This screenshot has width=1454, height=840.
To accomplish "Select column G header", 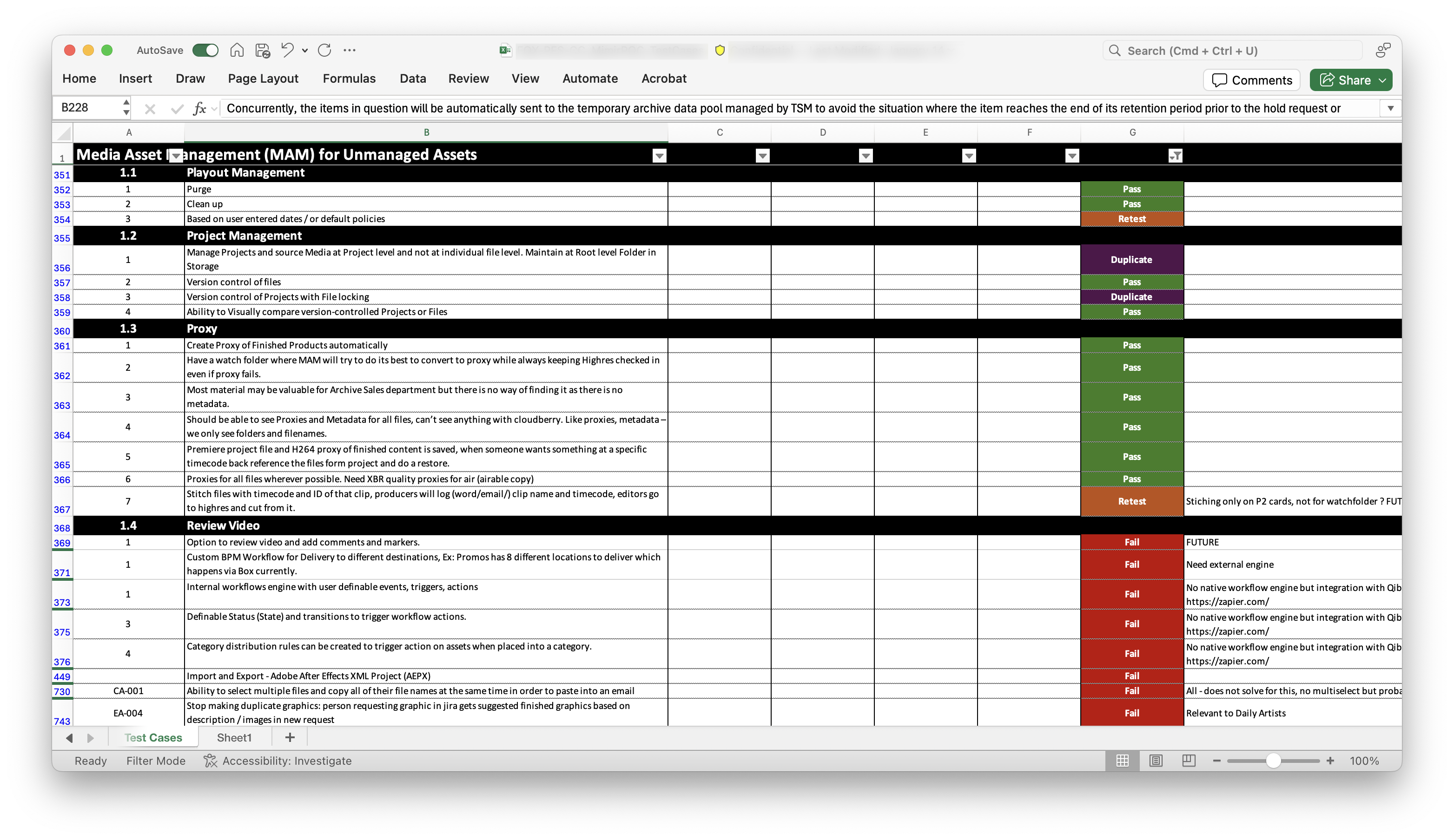I will (1132, 132).
